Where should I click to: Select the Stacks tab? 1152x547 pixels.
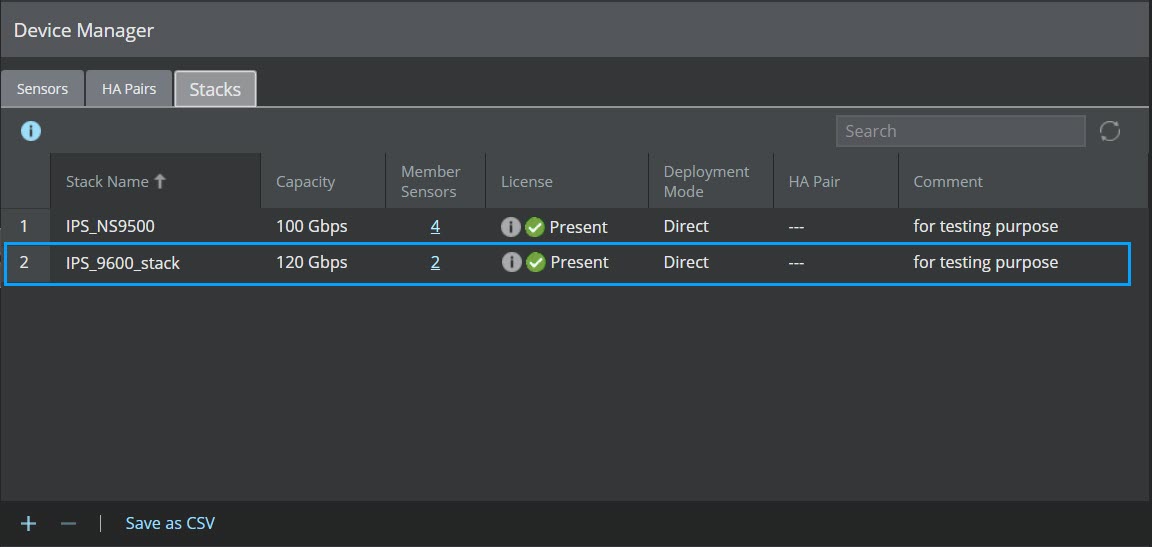(215, 89)
